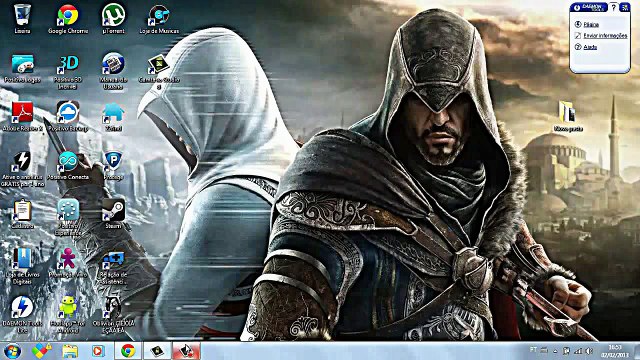Click the question mark button on gadget
Screen dimensions: 640x360
pos(613,7)
